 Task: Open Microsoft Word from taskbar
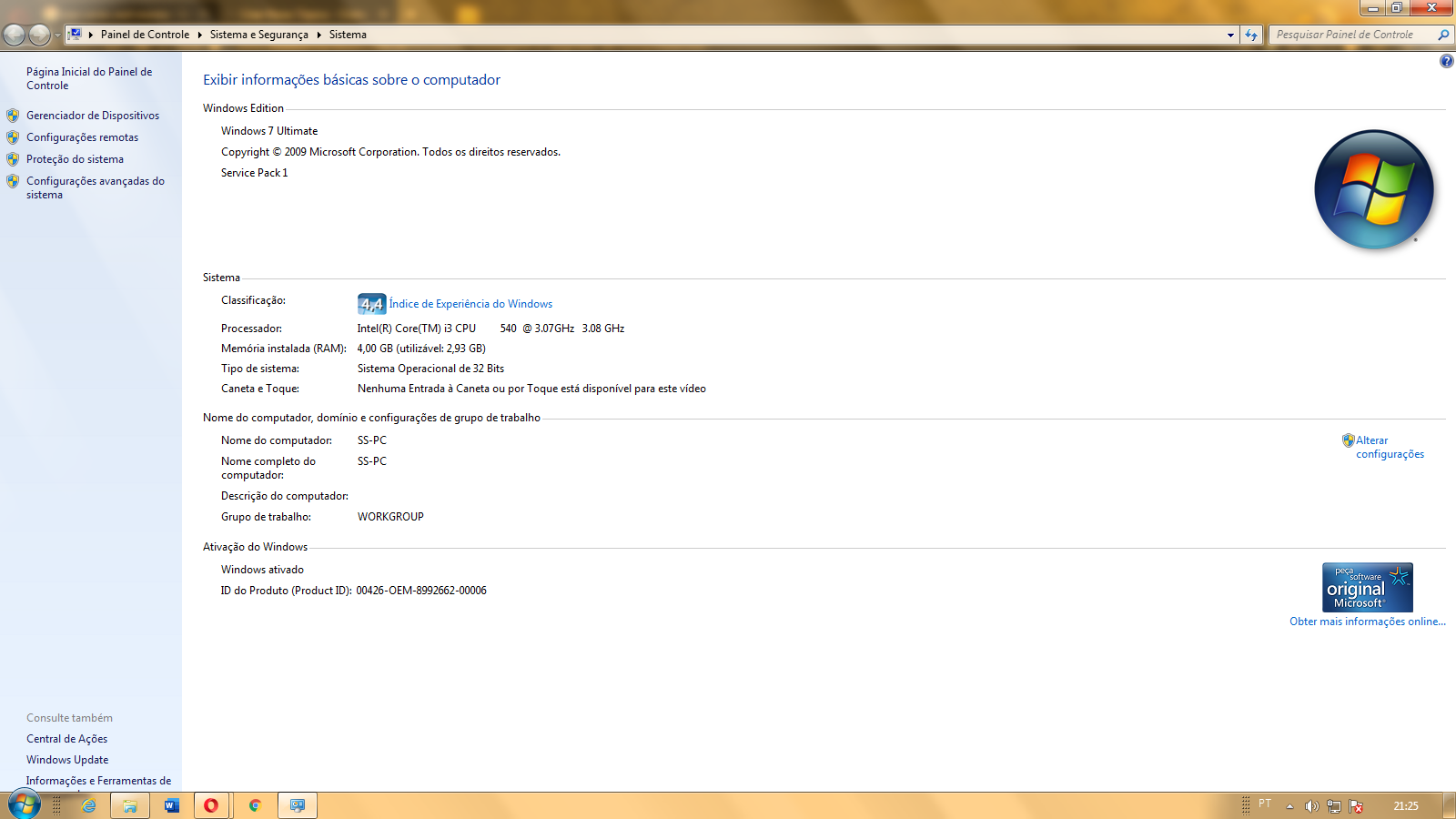[x=172, y=805]
